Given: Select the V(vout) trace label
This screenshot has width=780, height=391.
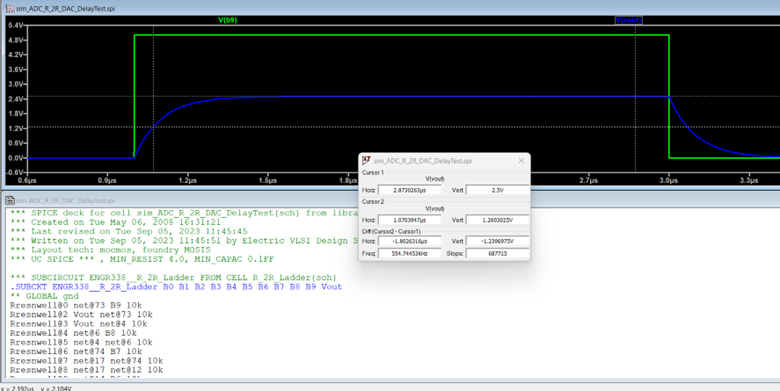Looking at the screenshot, I should point(628,20).
